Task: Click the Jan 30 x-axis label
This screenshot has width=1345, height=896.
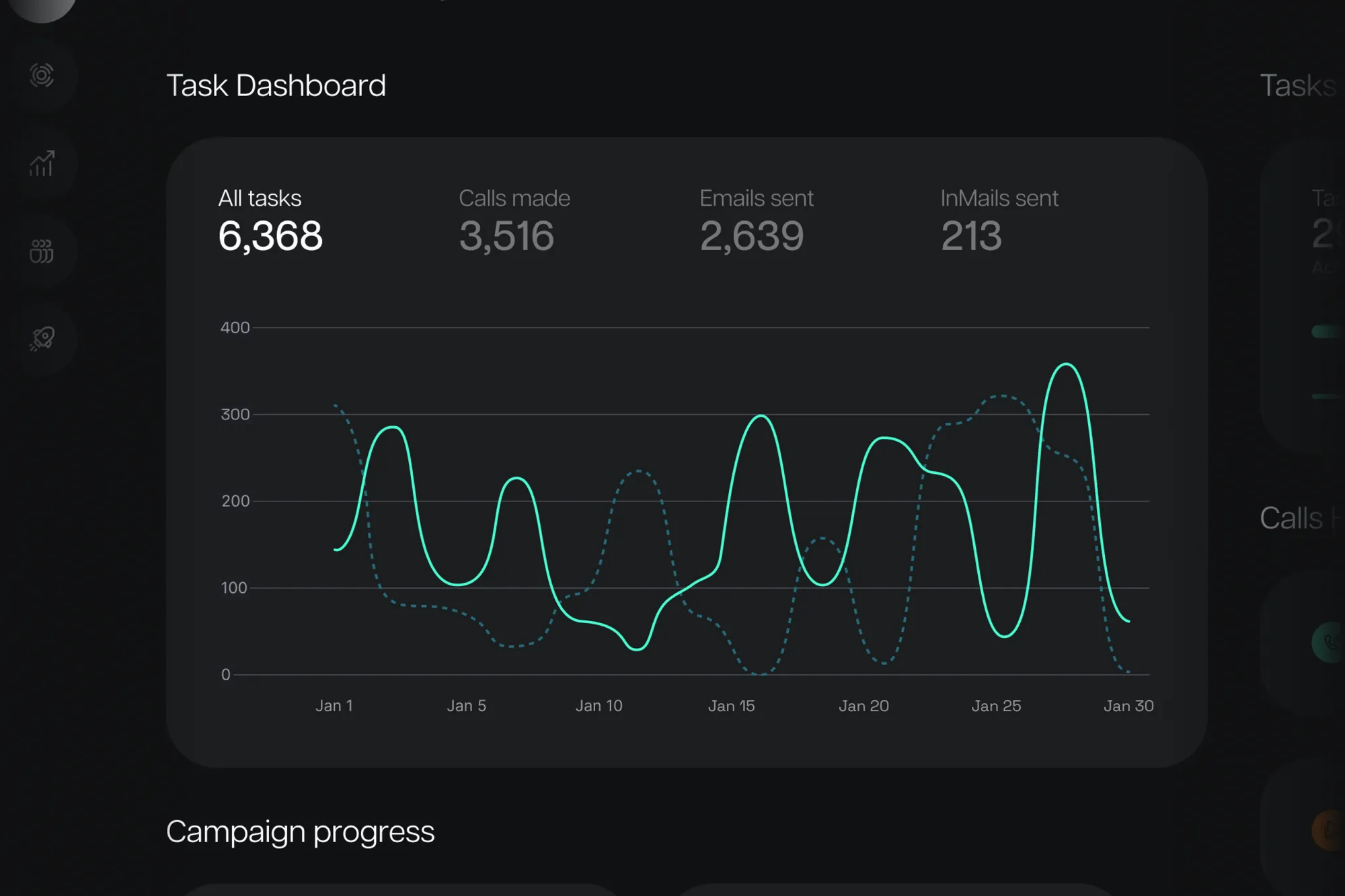Action: click(x=1128, y=706)
